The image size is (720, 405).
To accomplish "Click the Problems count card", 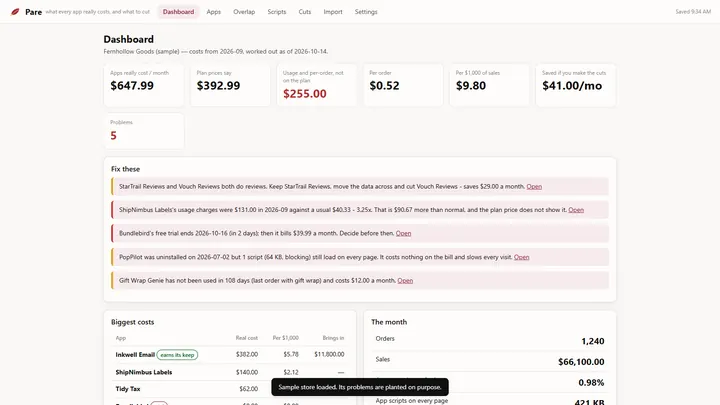I will pyautogui.click(x=144, y=131).
